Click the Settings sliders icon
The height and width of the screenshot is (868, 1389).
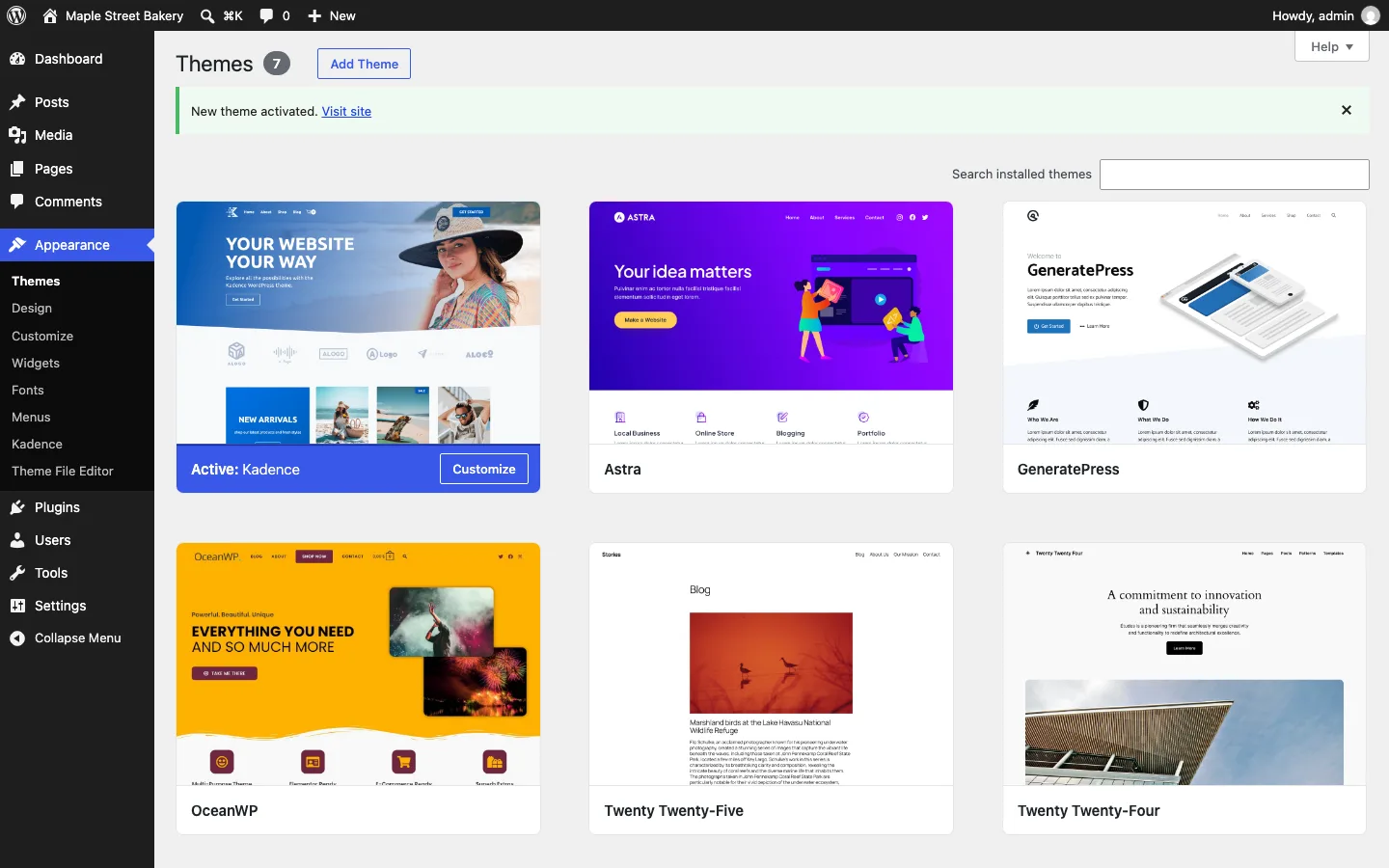click(x=17, y=606)
